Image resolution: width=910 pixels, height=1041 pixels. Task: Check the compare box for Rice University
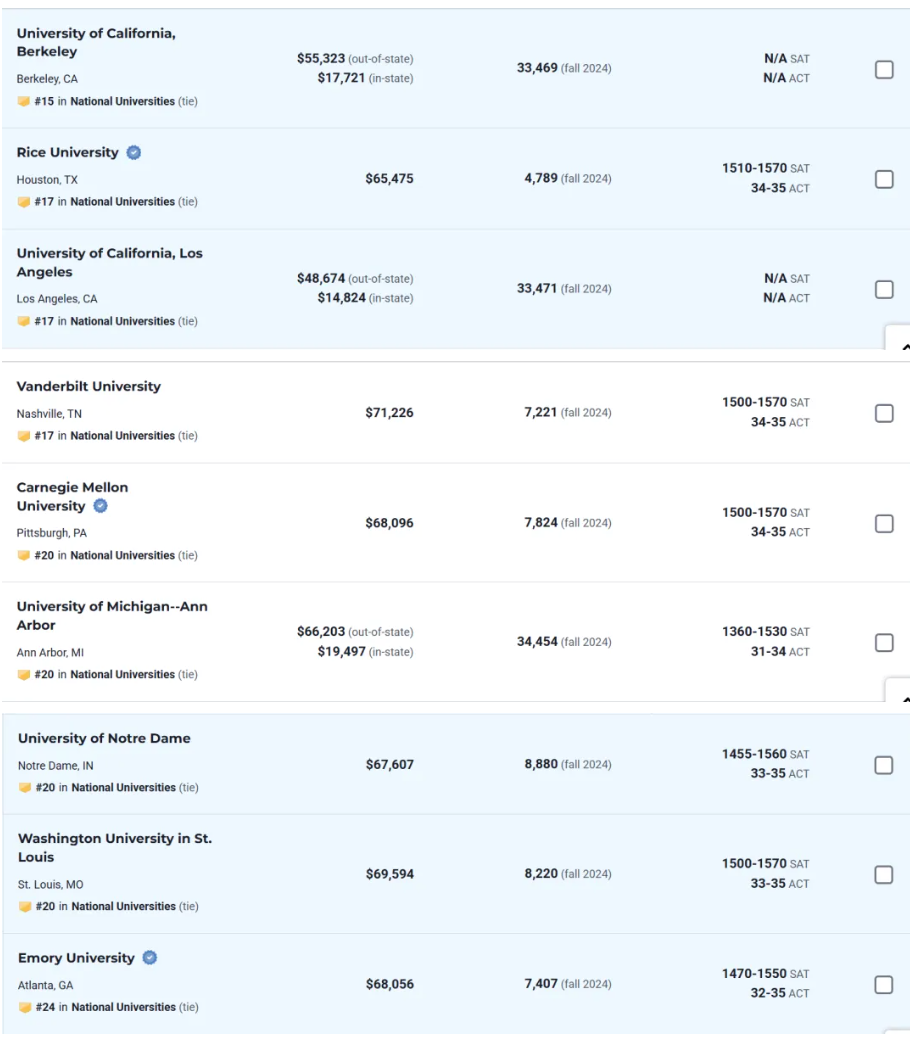(884, 179)
